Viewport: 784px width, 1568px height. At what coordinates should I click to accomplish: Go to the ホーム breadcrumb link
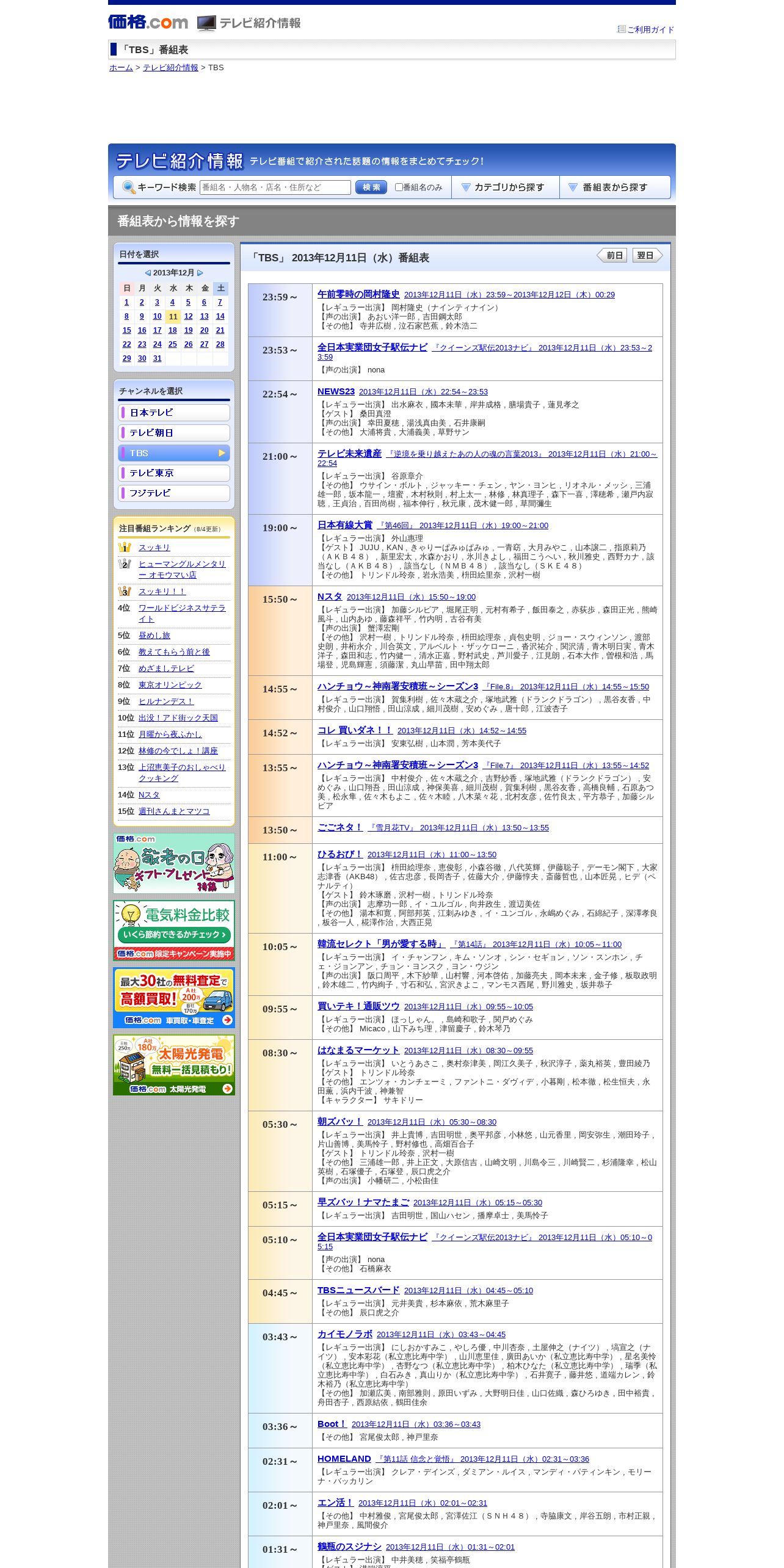[121, 68]
